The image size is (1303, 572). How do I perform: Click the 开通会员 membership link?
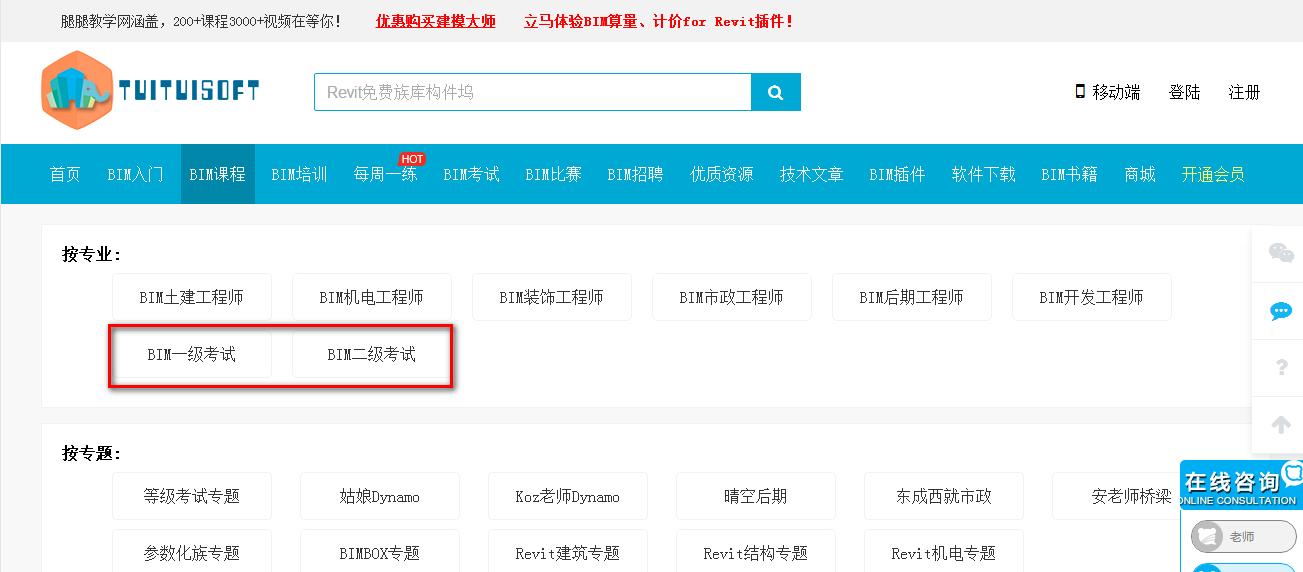pyautogui.click(x=1212, y=174)
